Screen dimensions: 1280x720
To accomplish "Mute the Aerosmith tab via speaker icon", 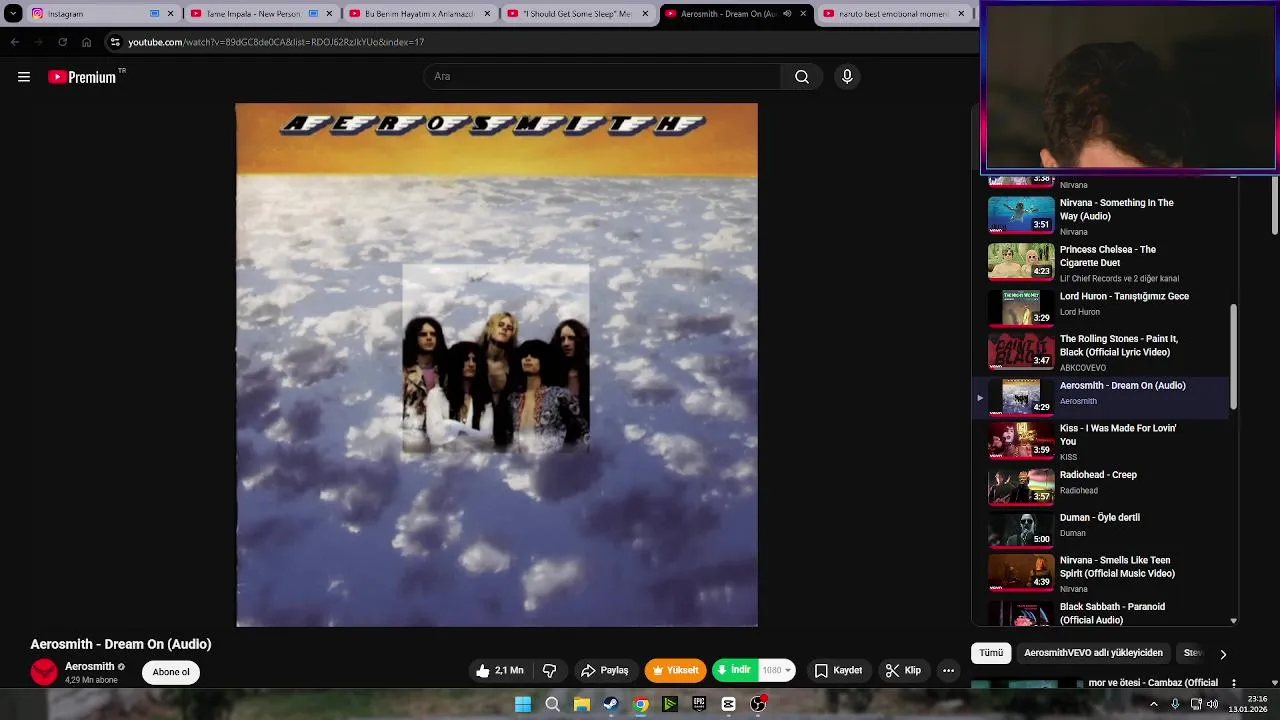I will (x=787, y=14).
